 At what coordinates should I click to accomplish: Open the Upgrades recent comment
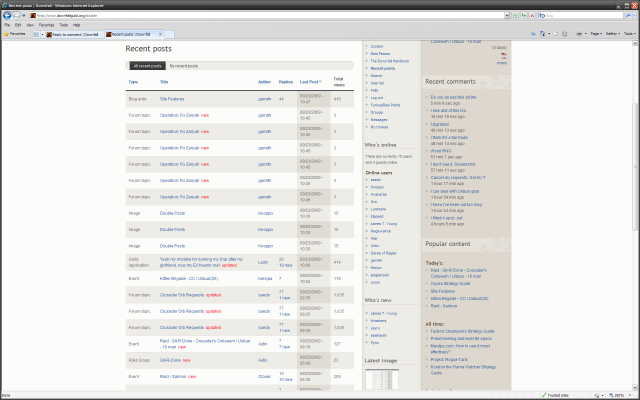click(440, 124)
